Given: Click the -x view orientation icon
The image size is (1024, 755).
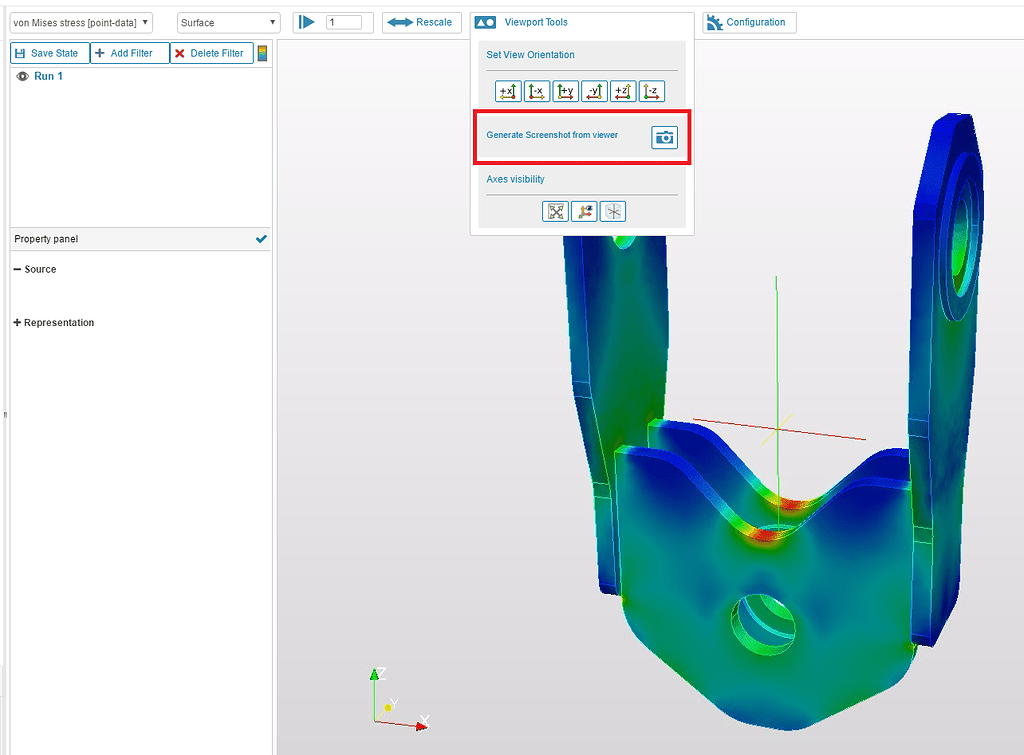Looking at the screenshot, I should [x=536, y=91].
